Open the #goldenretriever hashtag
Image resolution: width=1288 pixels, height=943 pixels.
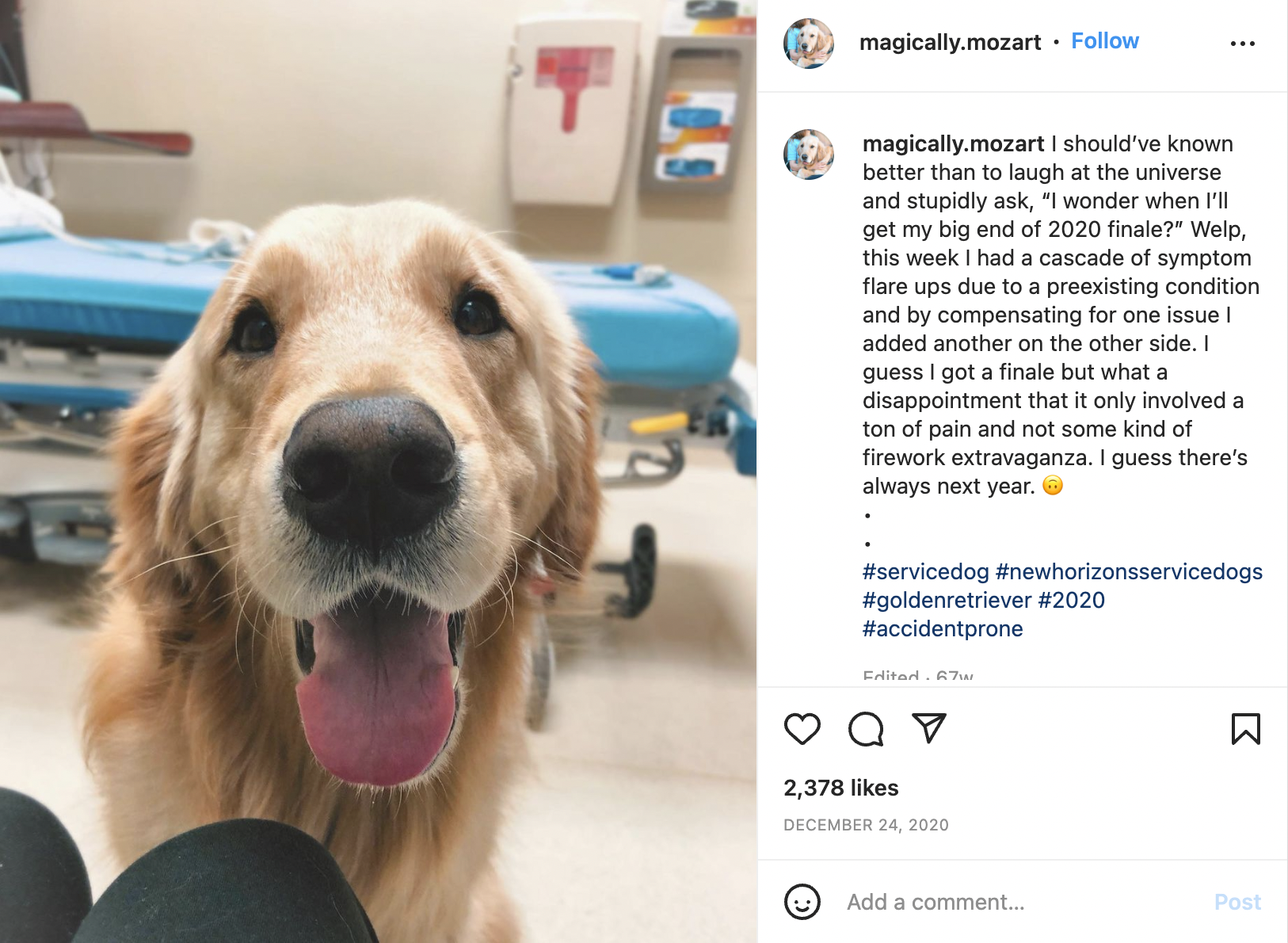click(x=947, y=600)
